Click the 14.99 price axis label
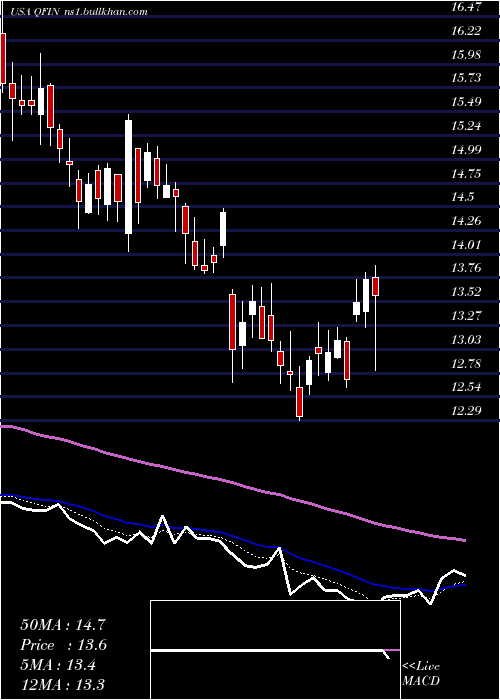This screenshot has width=500, height=700. click(467, 150)
